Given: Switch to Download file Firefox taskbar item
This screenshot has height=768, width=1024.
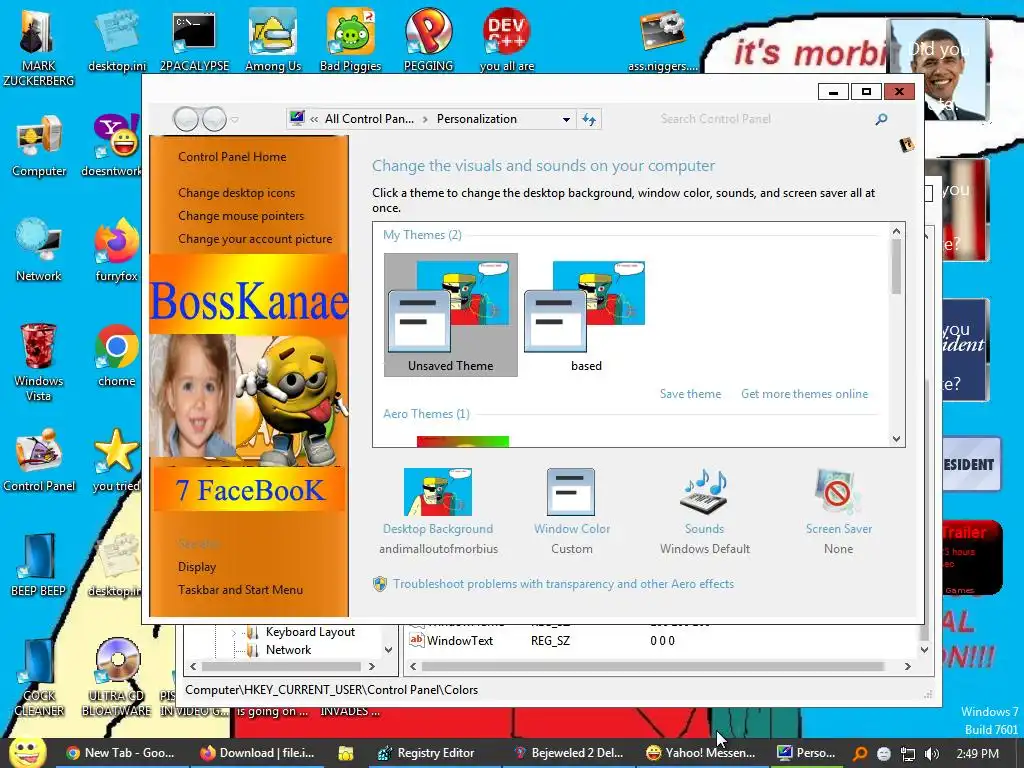Looking at the screenshot, I should (x=257, y=753).
